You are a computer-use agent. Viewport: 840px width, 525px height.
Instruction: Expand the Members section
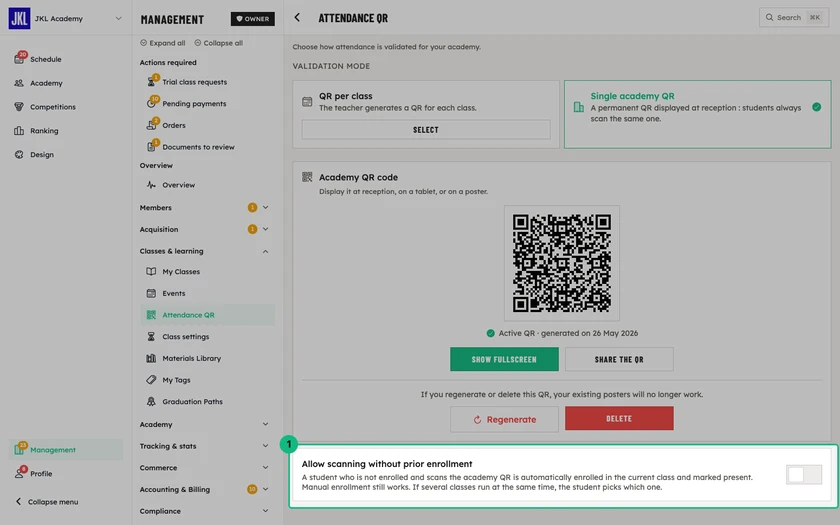265,207
